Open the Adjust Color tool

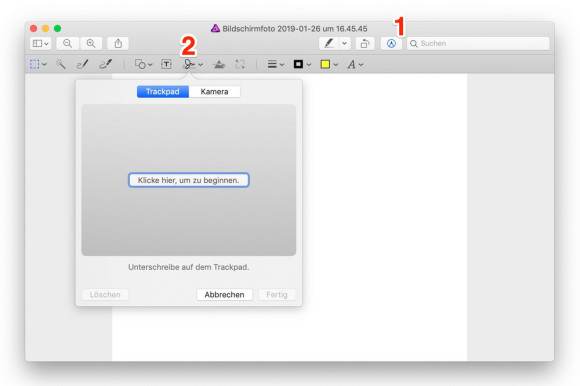click(219, 64)
